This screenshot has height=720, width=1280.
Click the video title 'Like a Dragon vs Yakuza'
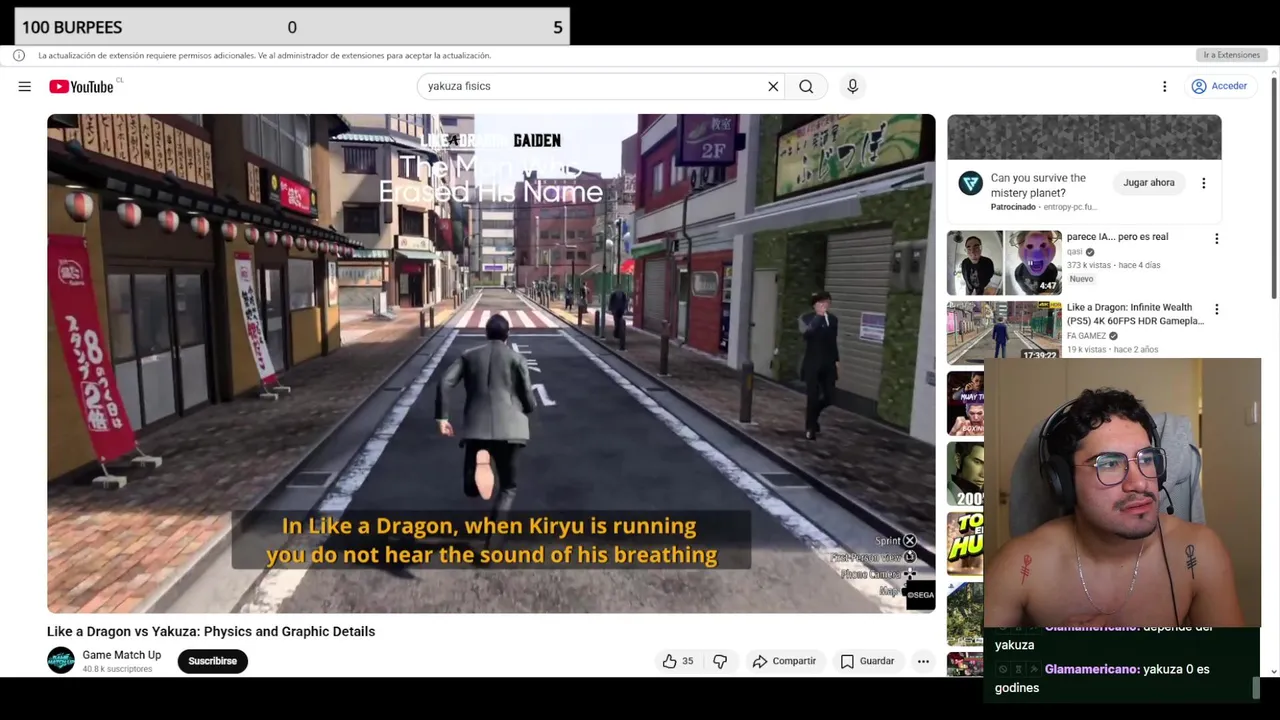[211, 631]
